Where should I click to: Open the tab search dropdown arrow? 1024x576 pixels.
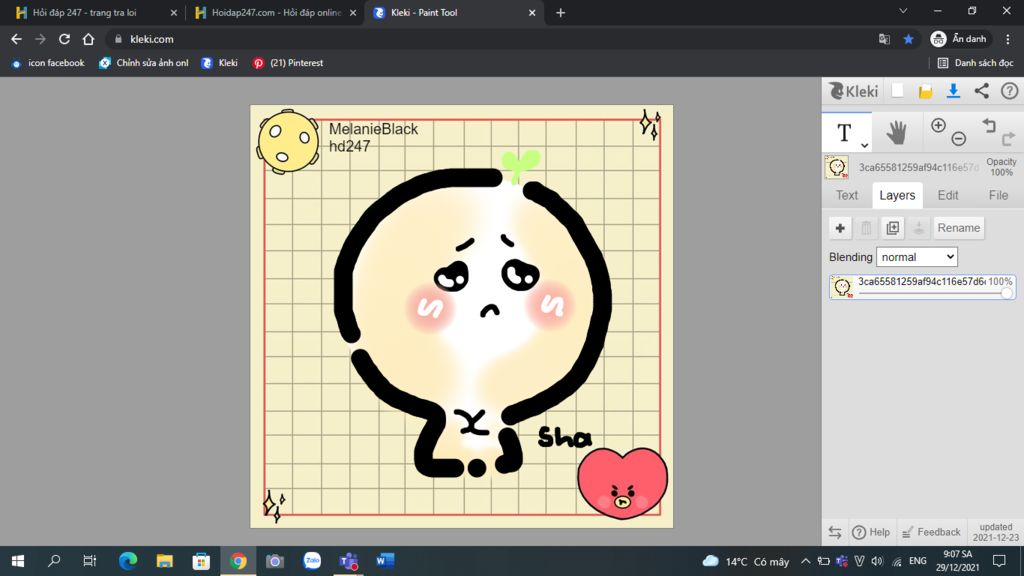pos(903,11)
